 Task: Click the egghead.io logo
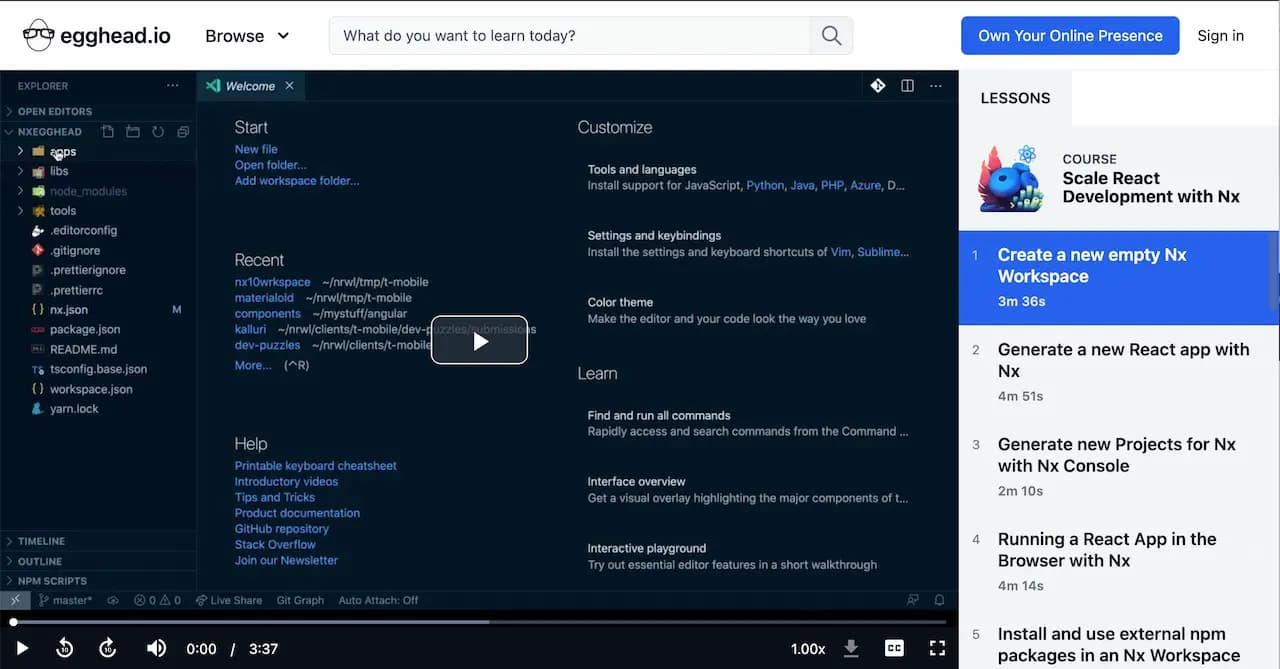pyautogui.click(x=97, y=36)
